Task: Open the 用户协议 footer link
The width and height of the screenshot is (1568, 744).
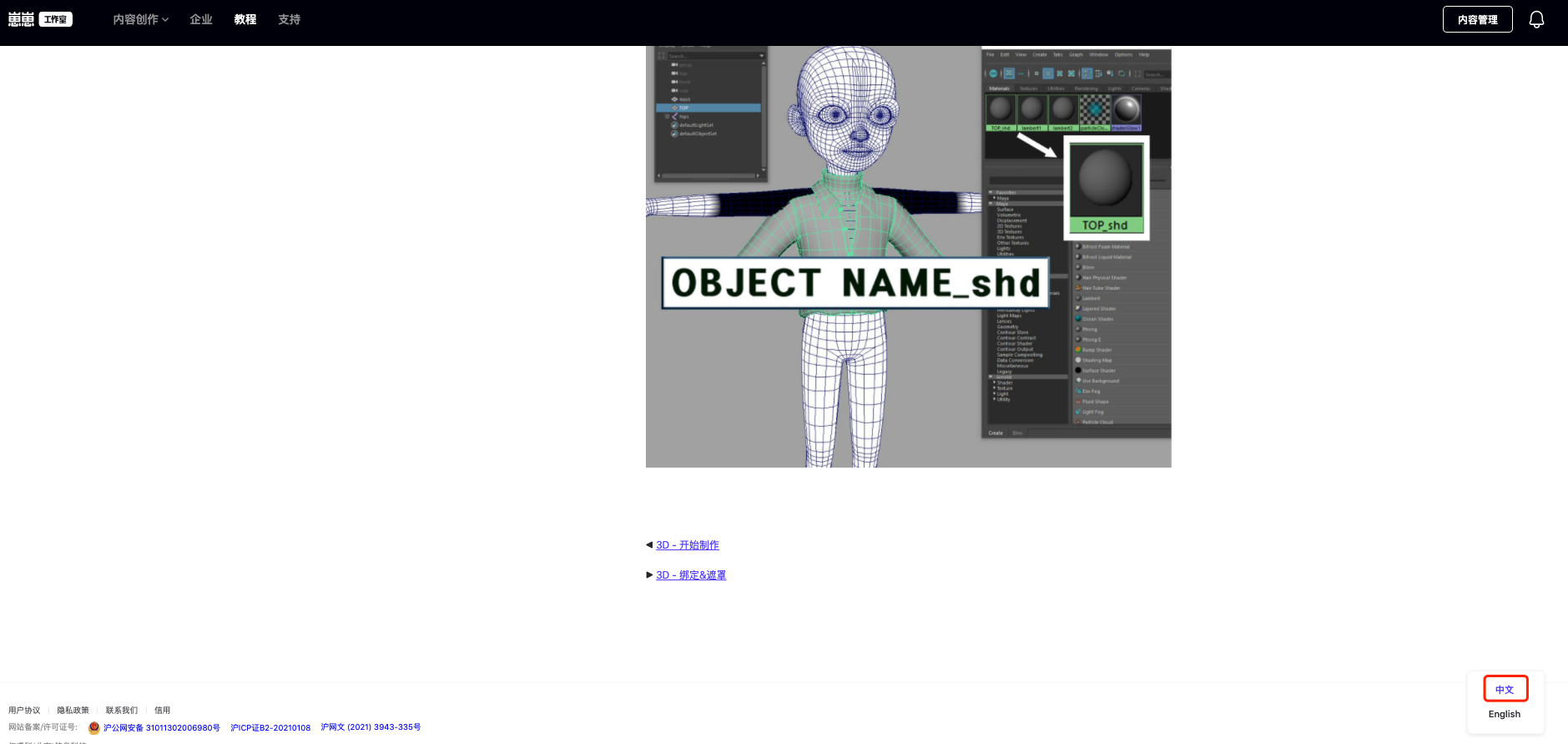Action: 24,711
